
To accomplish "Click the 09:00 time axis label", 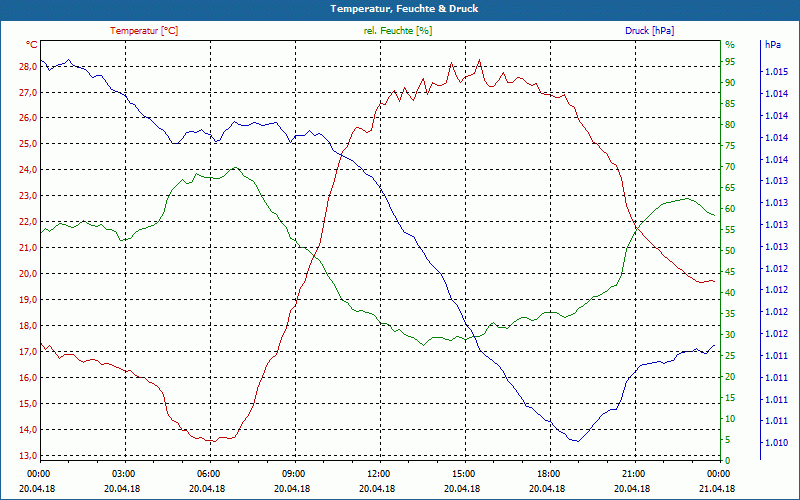I will pyautogui.click(x=293, y=474).
